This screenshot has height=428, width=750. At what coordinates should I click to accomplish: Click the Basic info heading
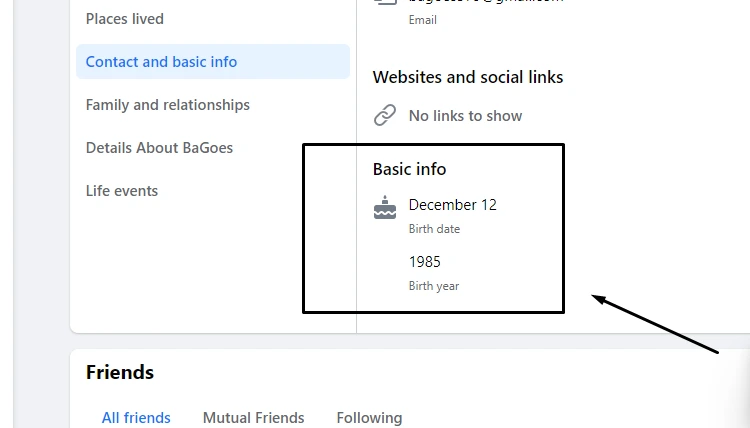[x=409, y=169]
